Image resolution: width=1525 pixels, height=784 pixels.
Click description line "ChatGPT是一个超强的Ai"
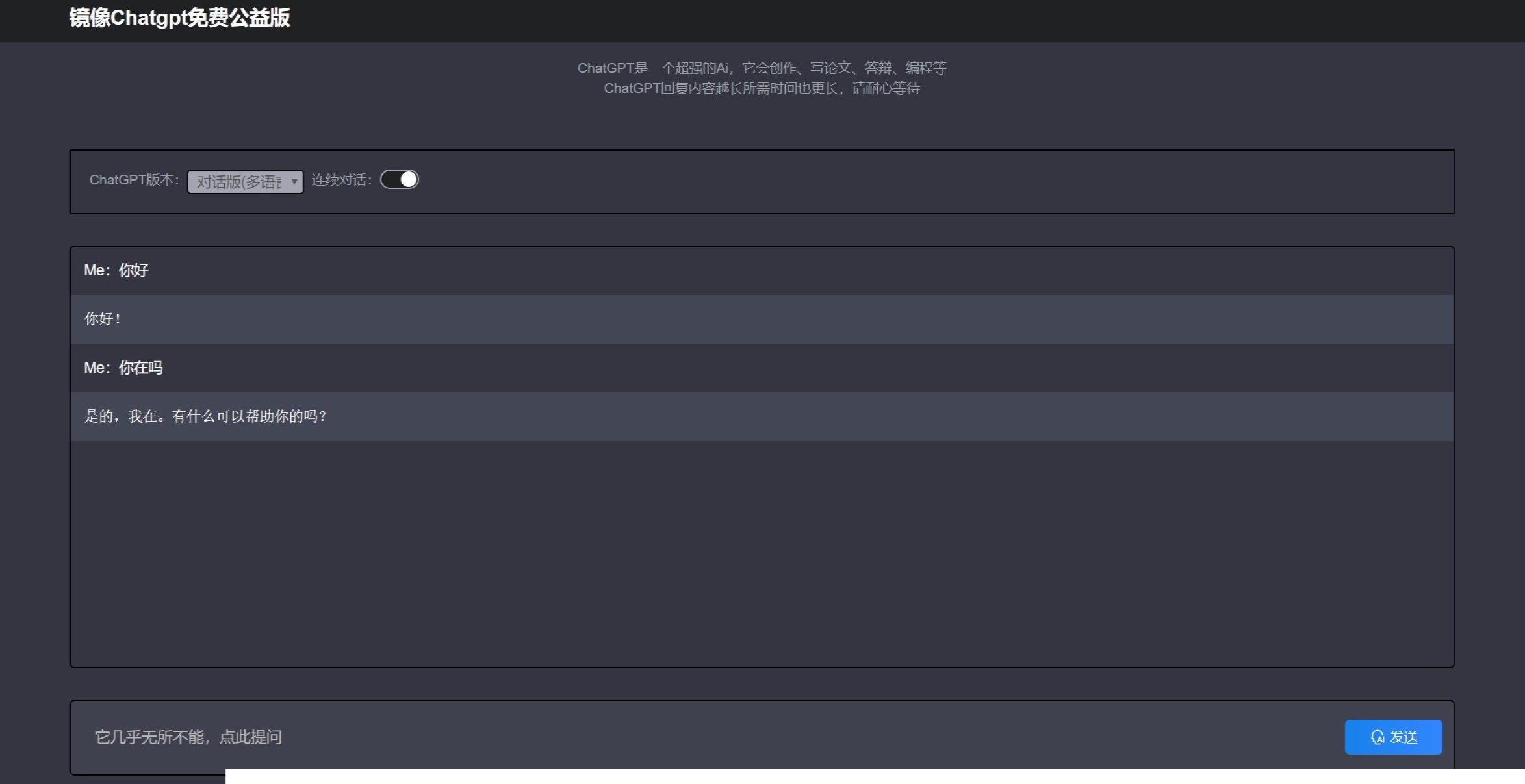tap(762, 68)
